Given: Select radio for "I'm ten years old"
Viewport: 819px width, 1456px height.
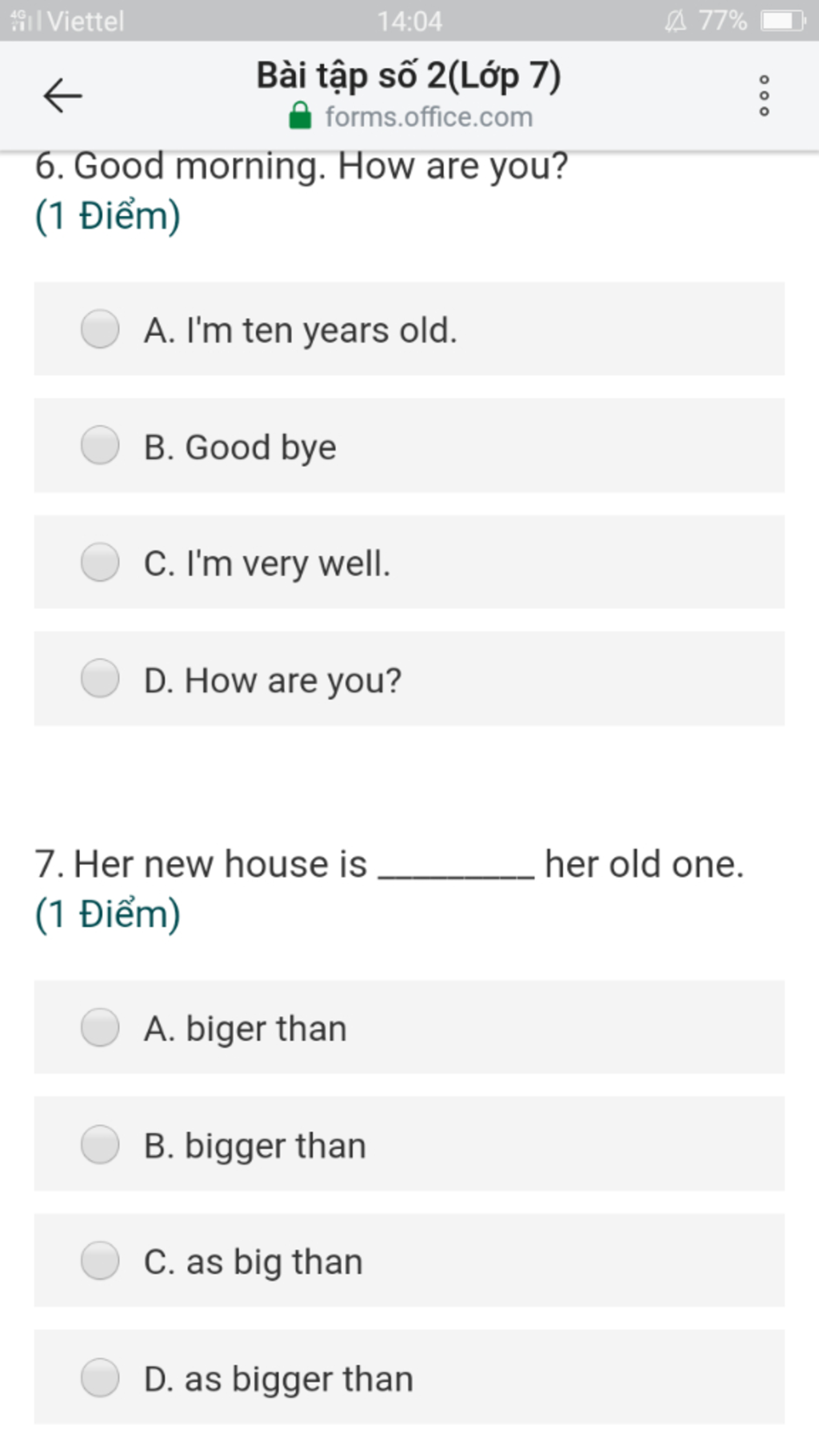Looking at the screenshot, I should pyautogui.click(x=100, y=329).
